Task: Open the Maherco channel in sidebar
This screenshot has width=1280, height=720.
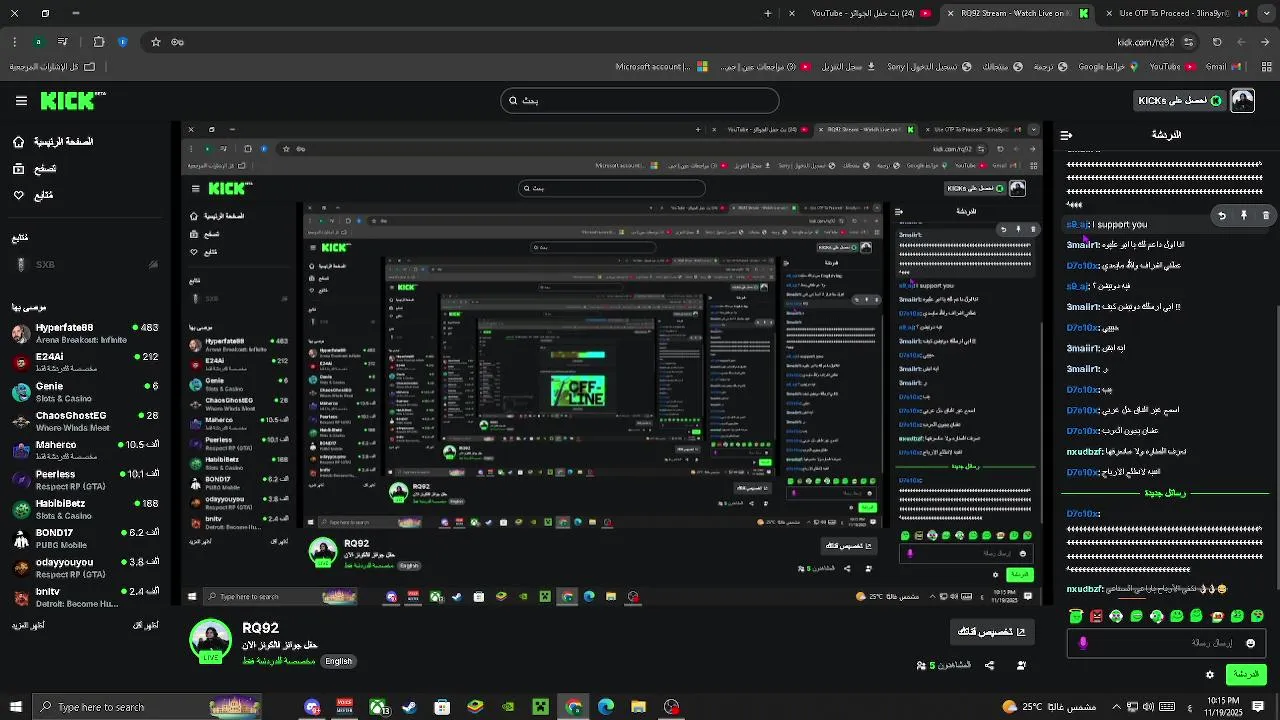Action: [x=85, y=450]
